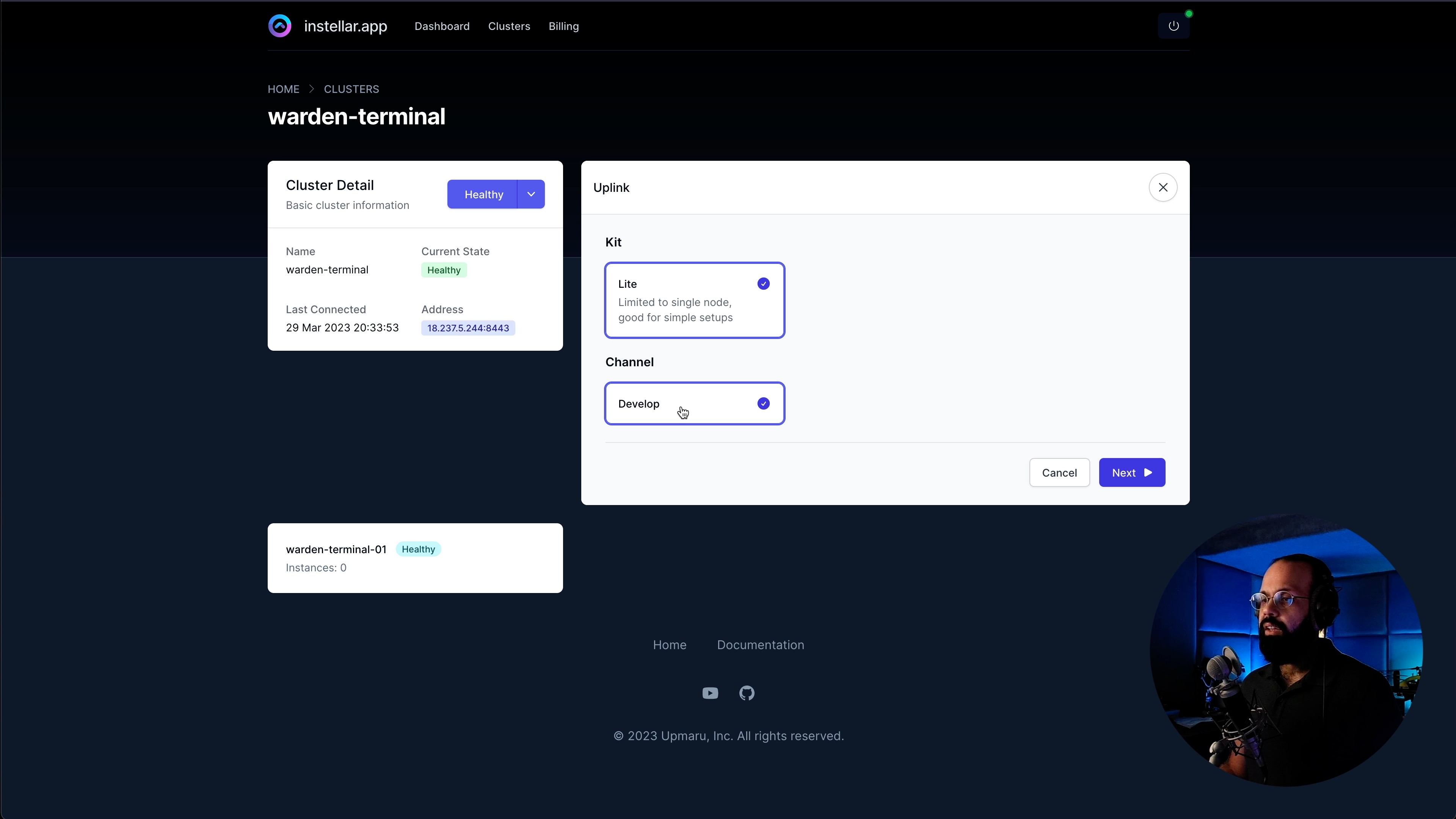The height and width of the screenshot is (819, 1456).
Task: Open the YouTube icon link in footer
Action: 710,693
